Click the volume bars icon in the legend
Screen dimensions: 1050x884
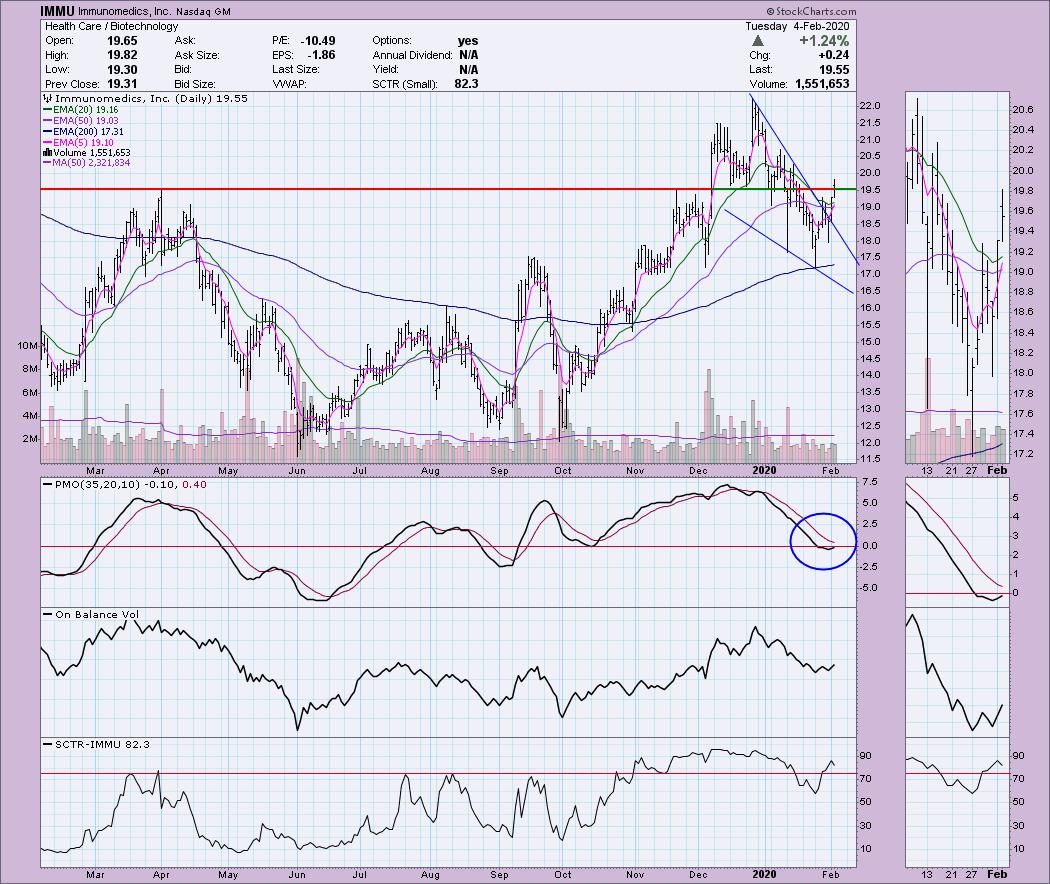47,153
